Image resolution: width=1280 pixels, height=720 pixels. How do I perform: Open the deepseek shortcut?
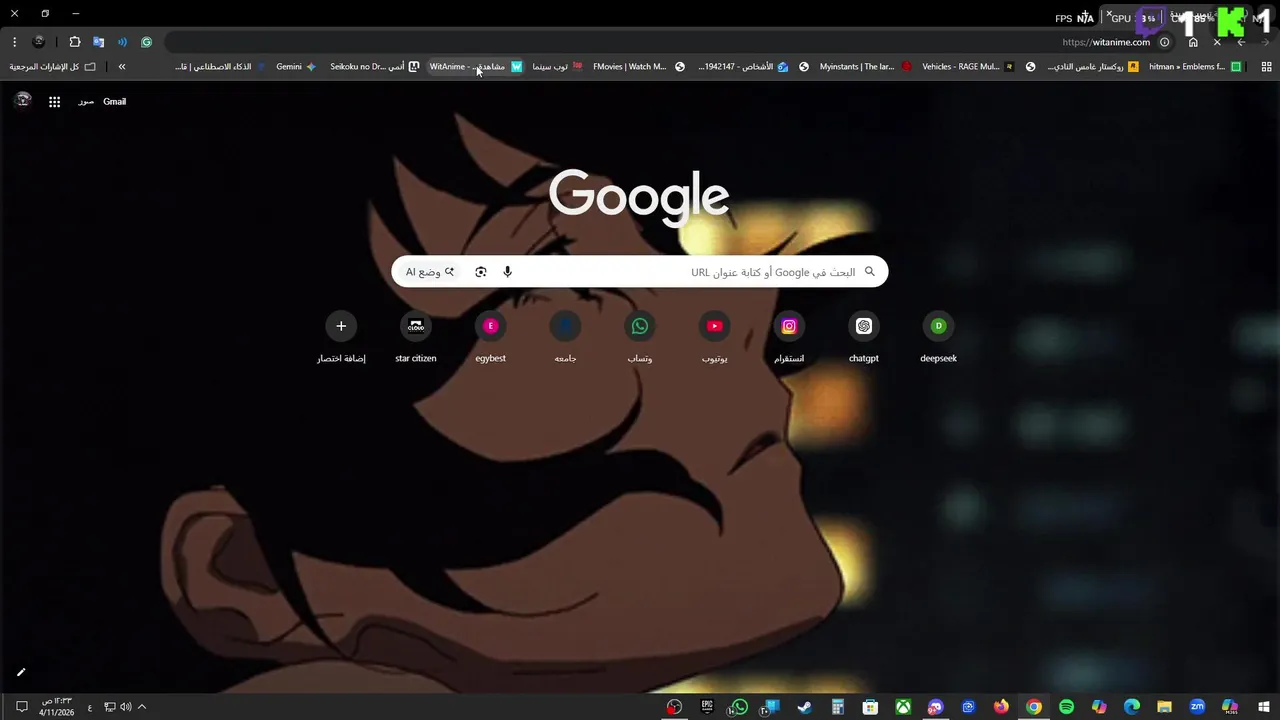click(938, 337)
